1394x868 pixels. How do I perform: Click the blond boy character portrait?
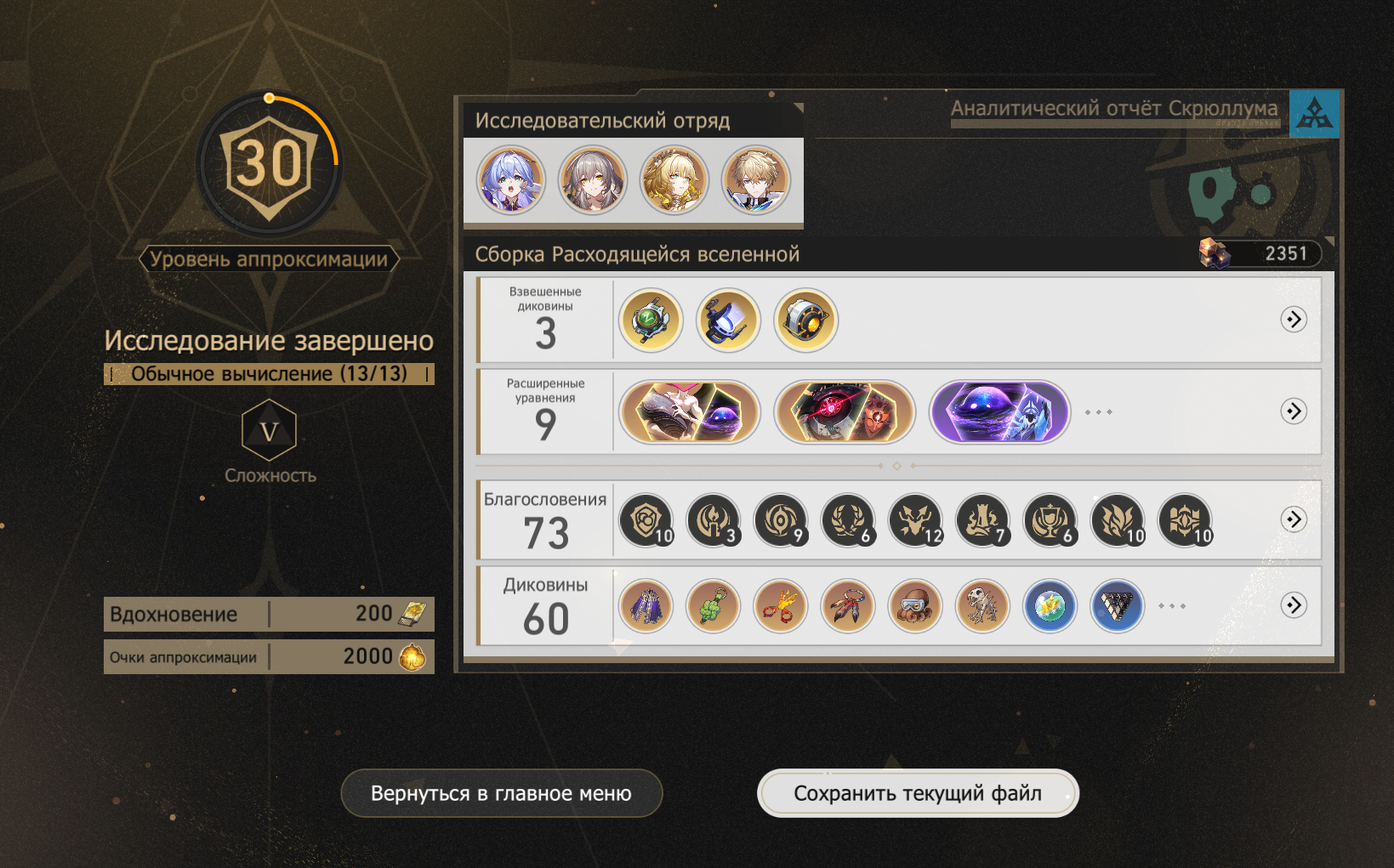(756, 180)
